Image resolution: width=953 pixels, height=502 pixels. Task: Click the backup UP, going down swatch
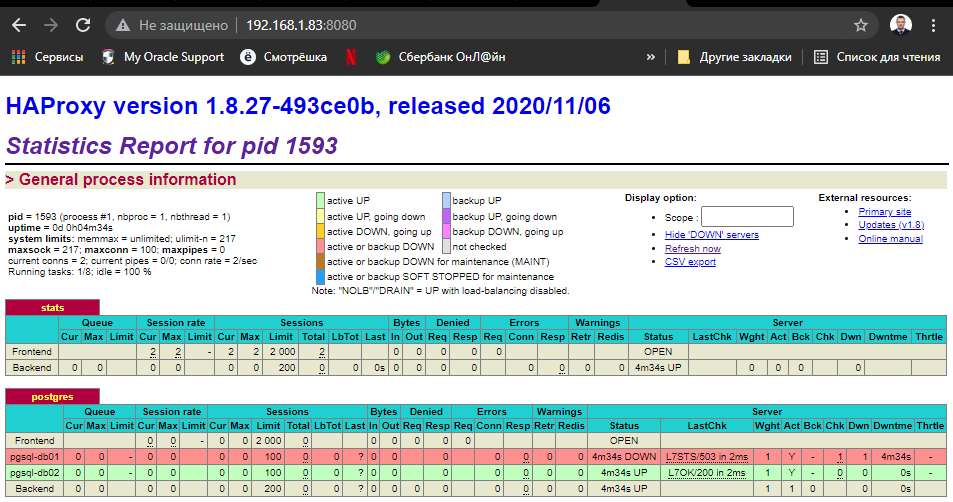pos(446,216)
